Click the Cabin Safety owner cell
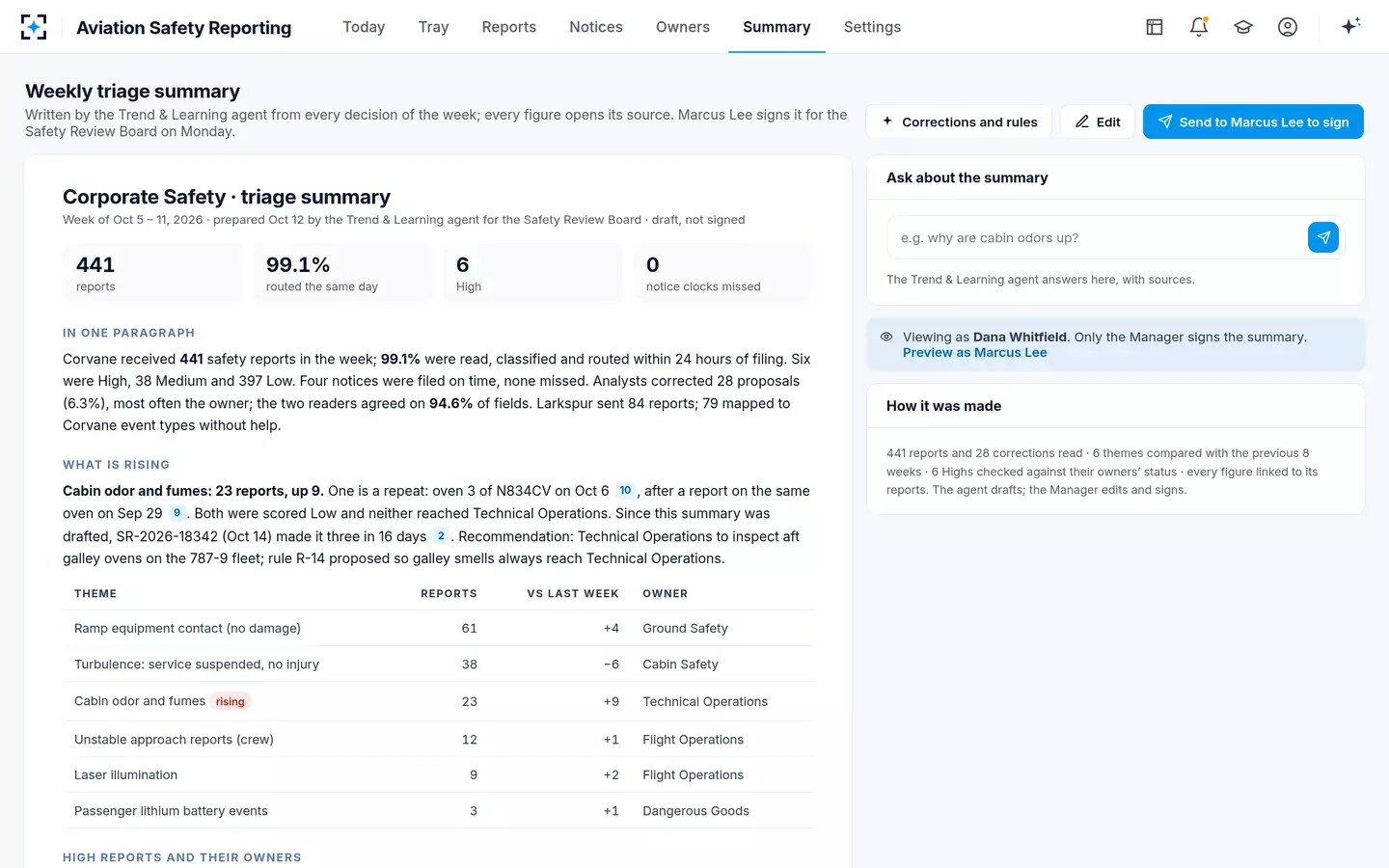 pyautogui.click(x=681, y=665)
